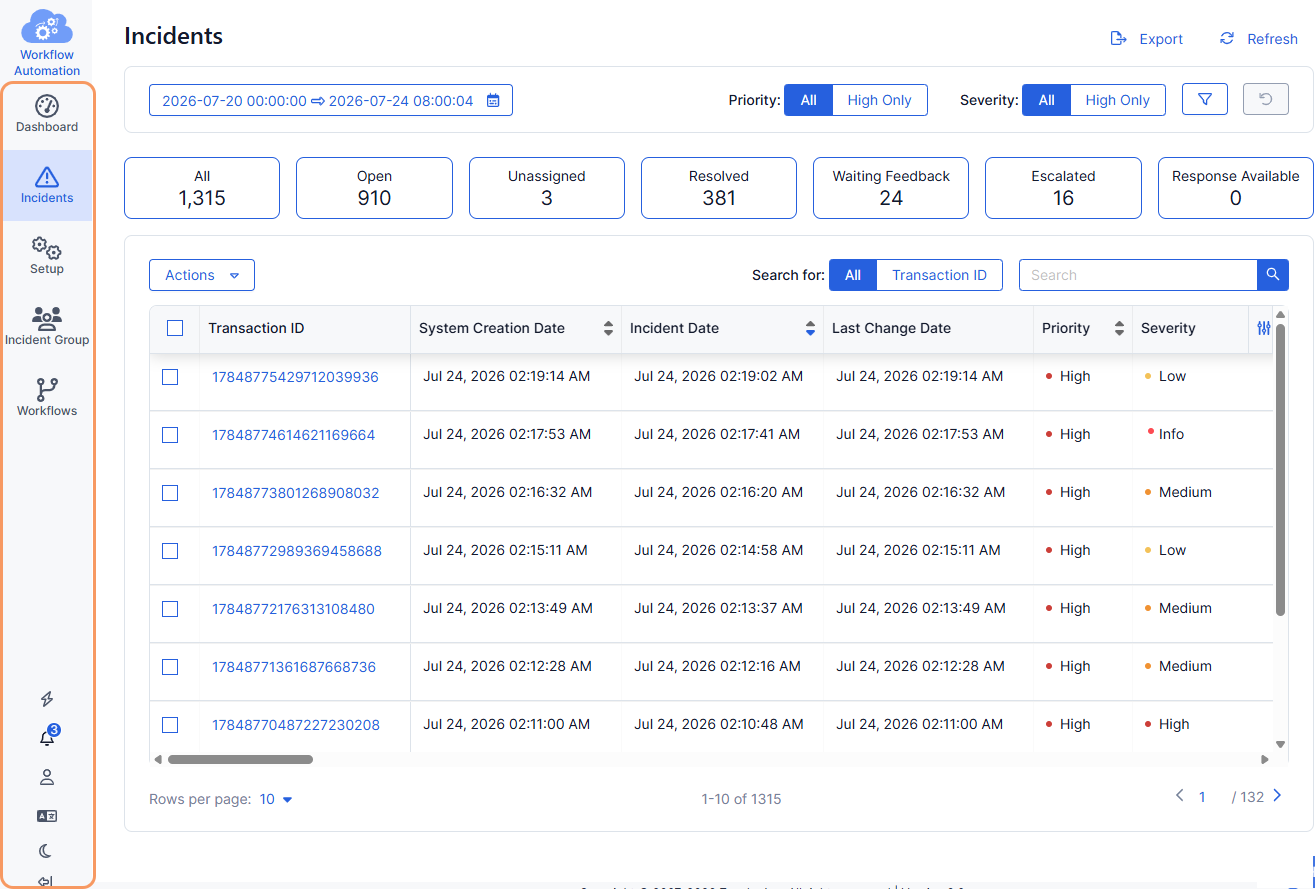Set Priority filter to All
The height and width of the screenshot is (889, 1315).
[x=808, y=100]
